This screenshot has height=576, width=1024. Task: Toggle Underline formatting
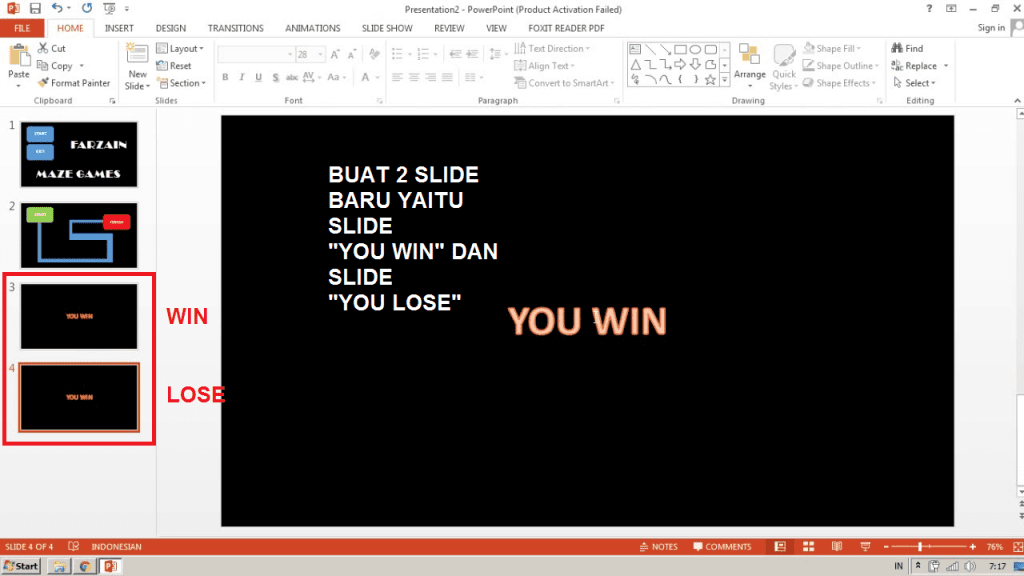259,77
